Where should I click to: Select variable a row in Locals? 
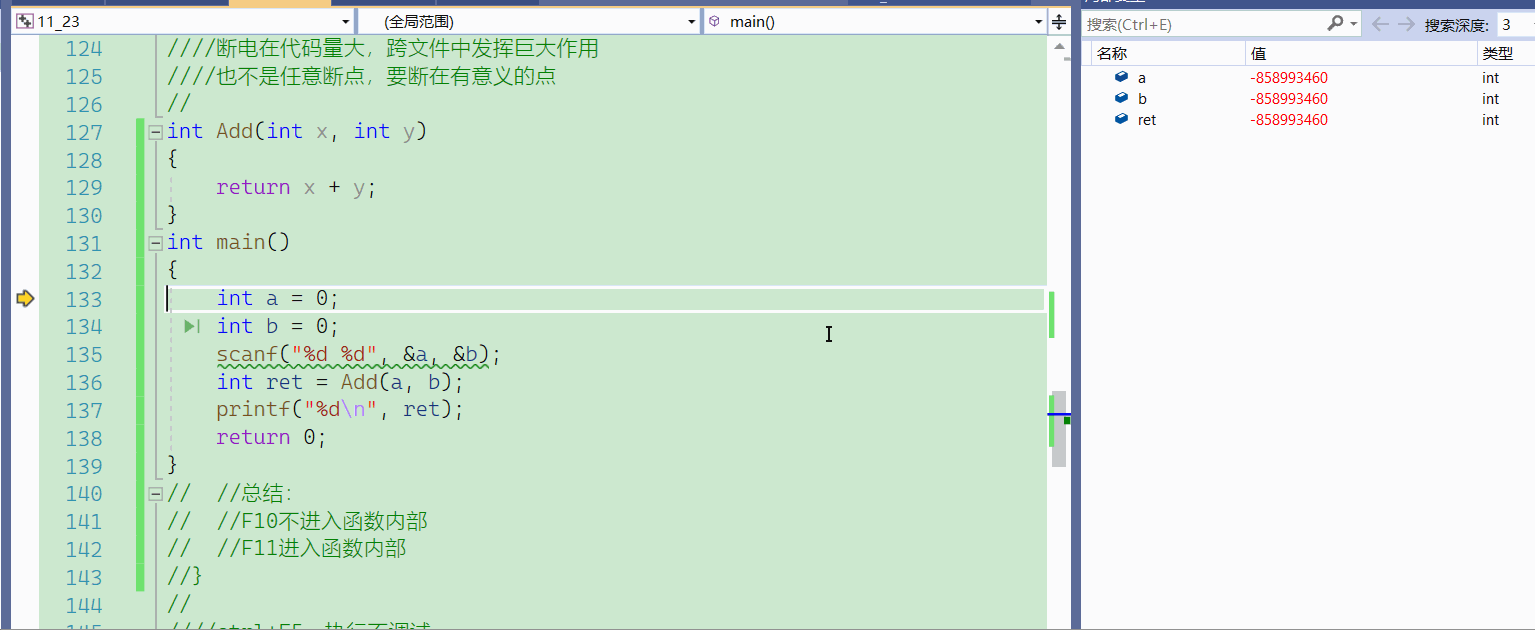click(x=1308, y=77)
